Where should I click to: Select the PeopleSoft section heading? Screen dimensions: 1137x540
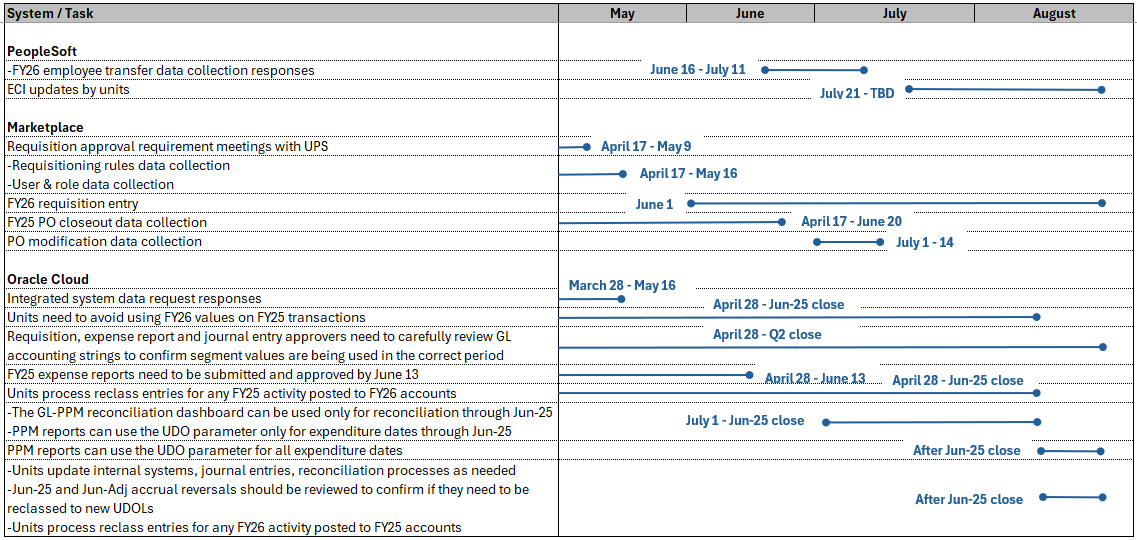[42, 51]
